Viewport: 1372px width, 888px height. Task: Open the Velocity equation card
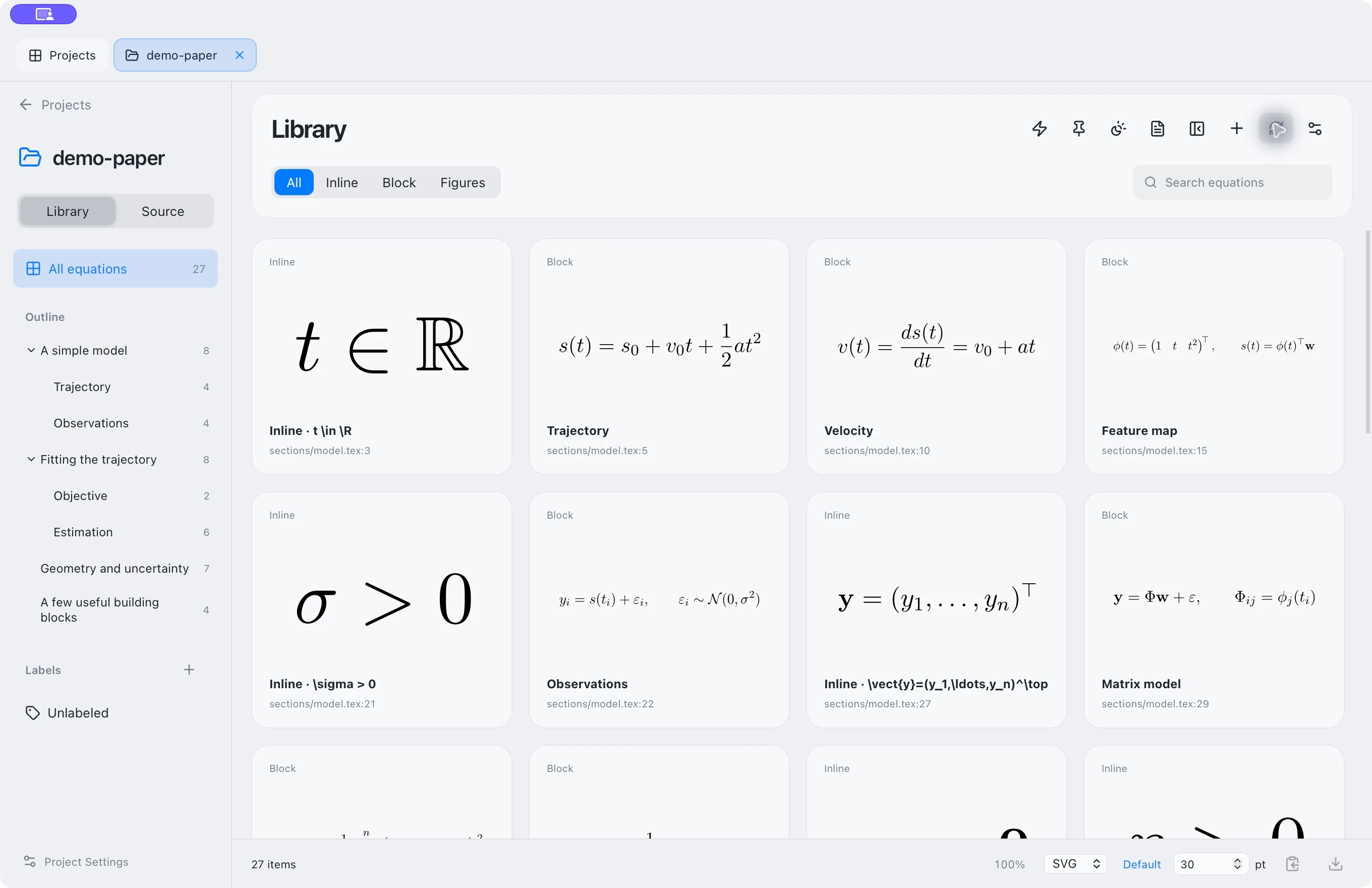click(936, 356)
